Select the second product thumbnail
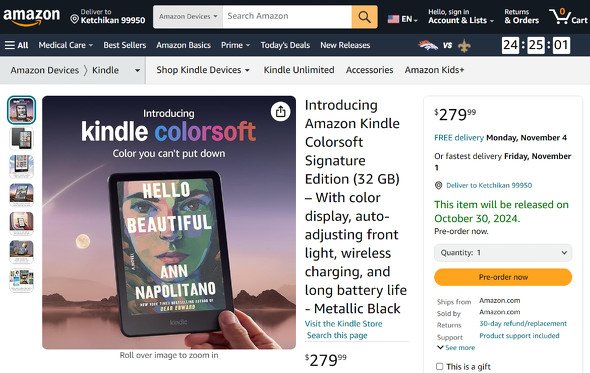The width and height of the screenshot is (590, 373). coord(21,139)
